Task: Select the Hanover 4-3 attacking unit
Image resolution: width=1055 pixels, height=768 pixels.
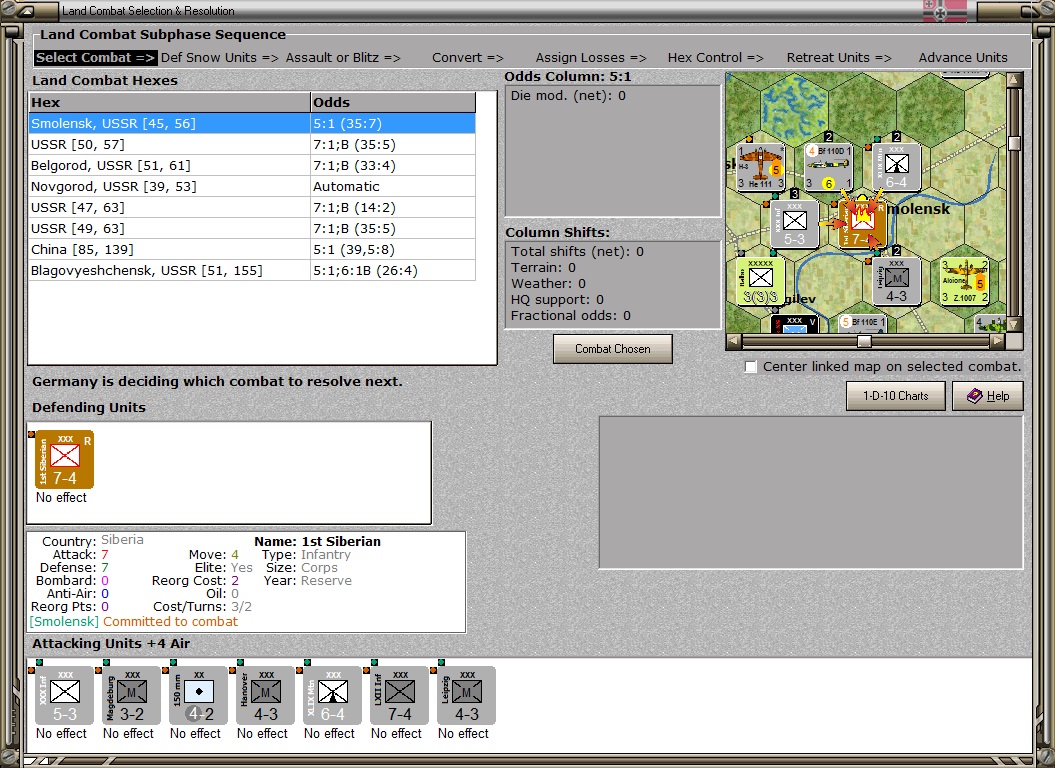Action: click(265, 695)
